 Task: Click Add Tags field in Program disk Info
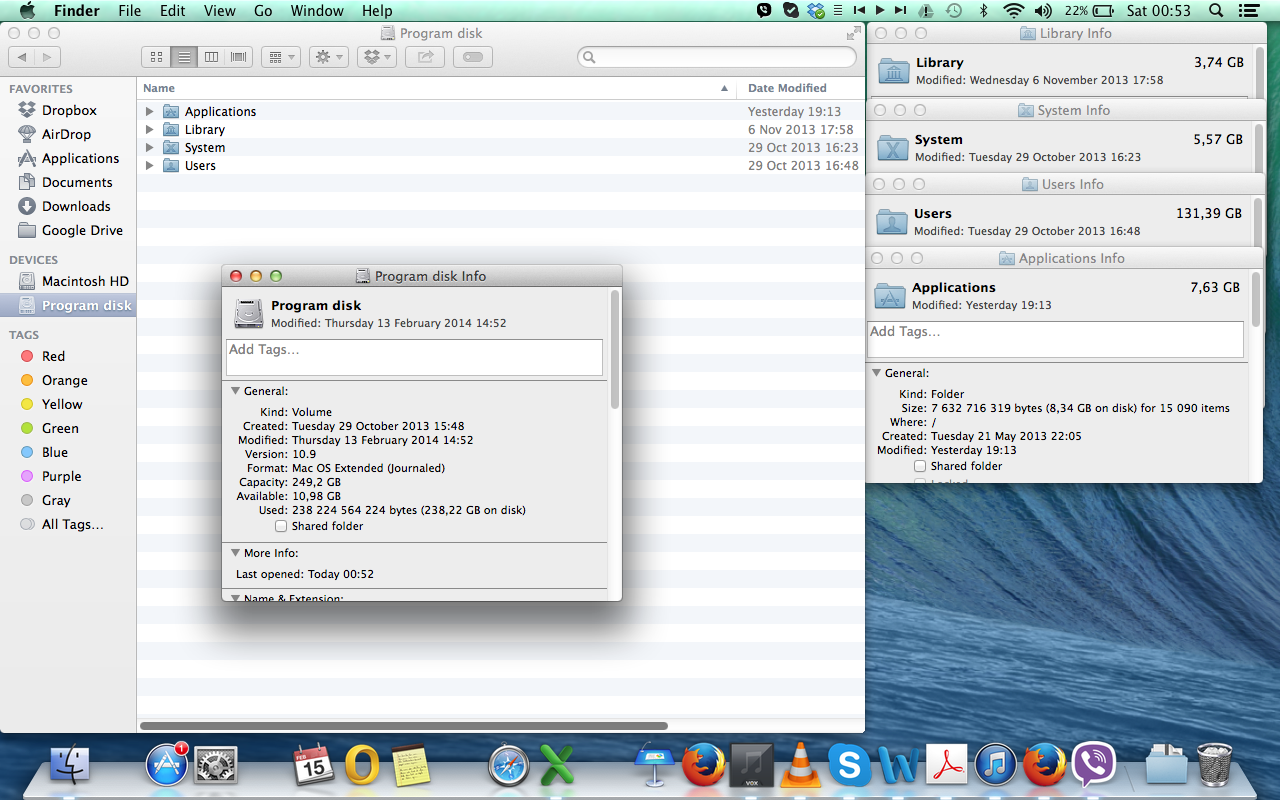point(414,357)
